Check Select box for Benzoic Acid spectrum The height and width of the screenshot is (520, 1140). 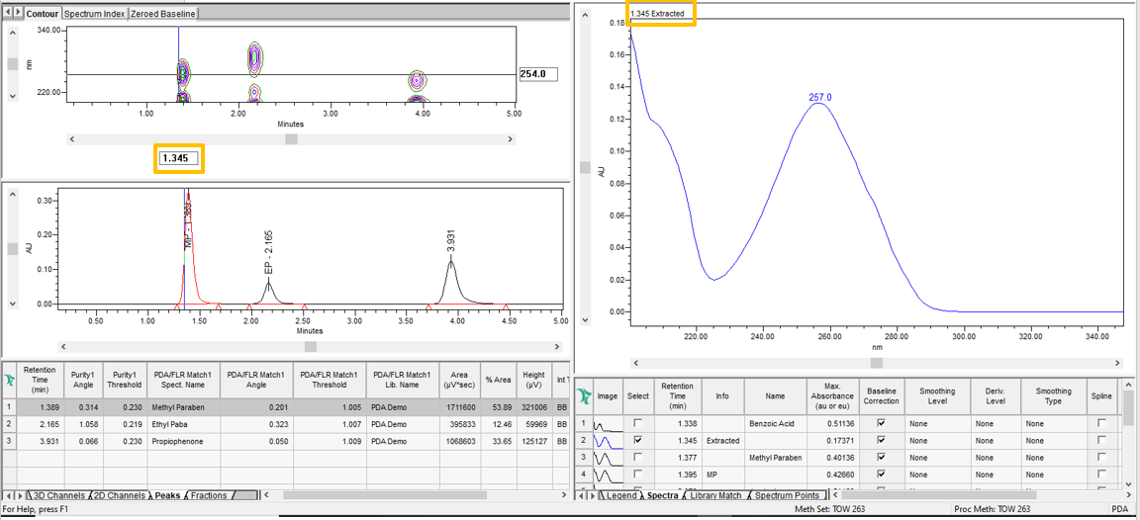(x=638, y=423)
